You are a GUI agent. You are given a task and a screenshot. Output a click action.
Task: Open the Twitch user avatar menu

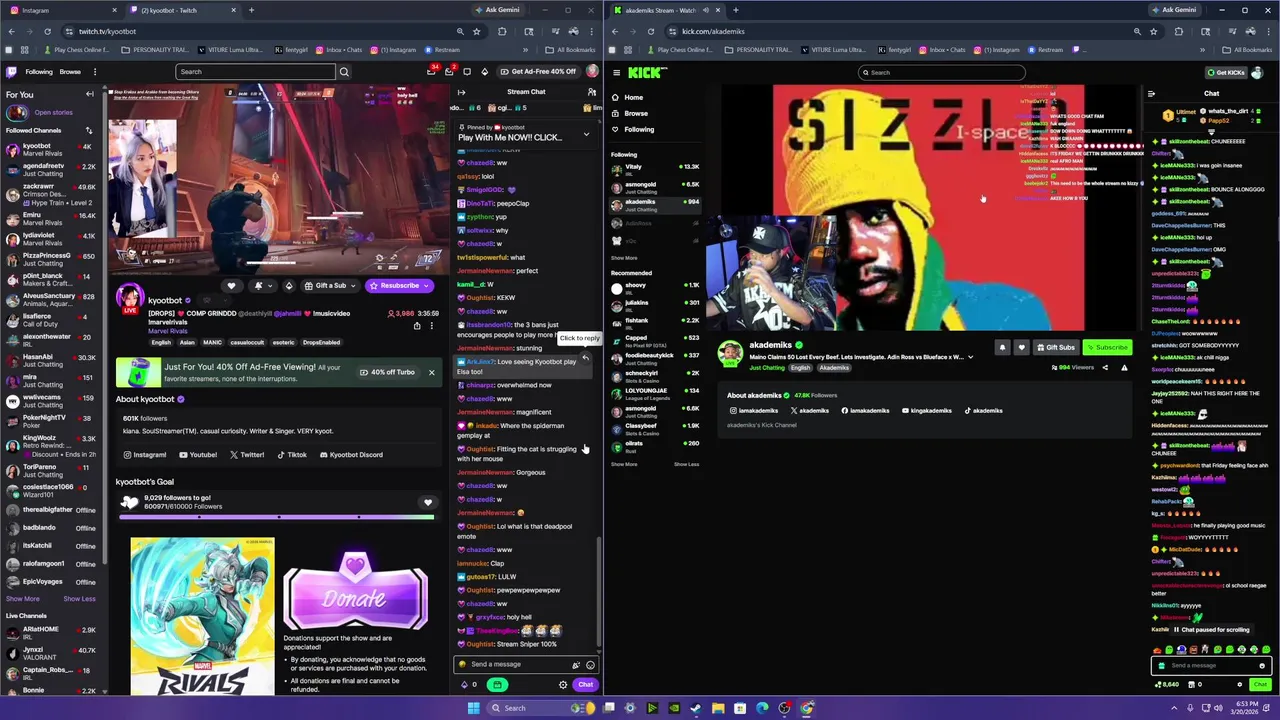592,71
